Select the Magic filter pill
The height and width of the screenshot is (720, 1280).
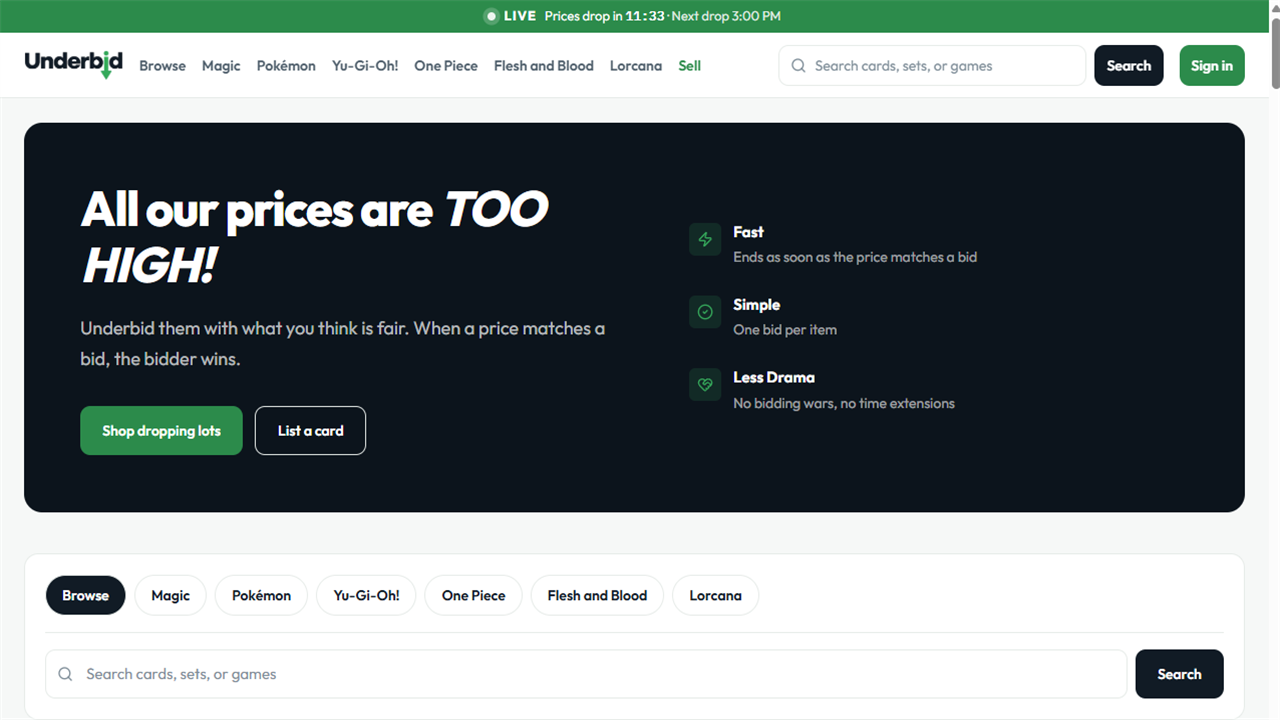click(x=170, y=595)
